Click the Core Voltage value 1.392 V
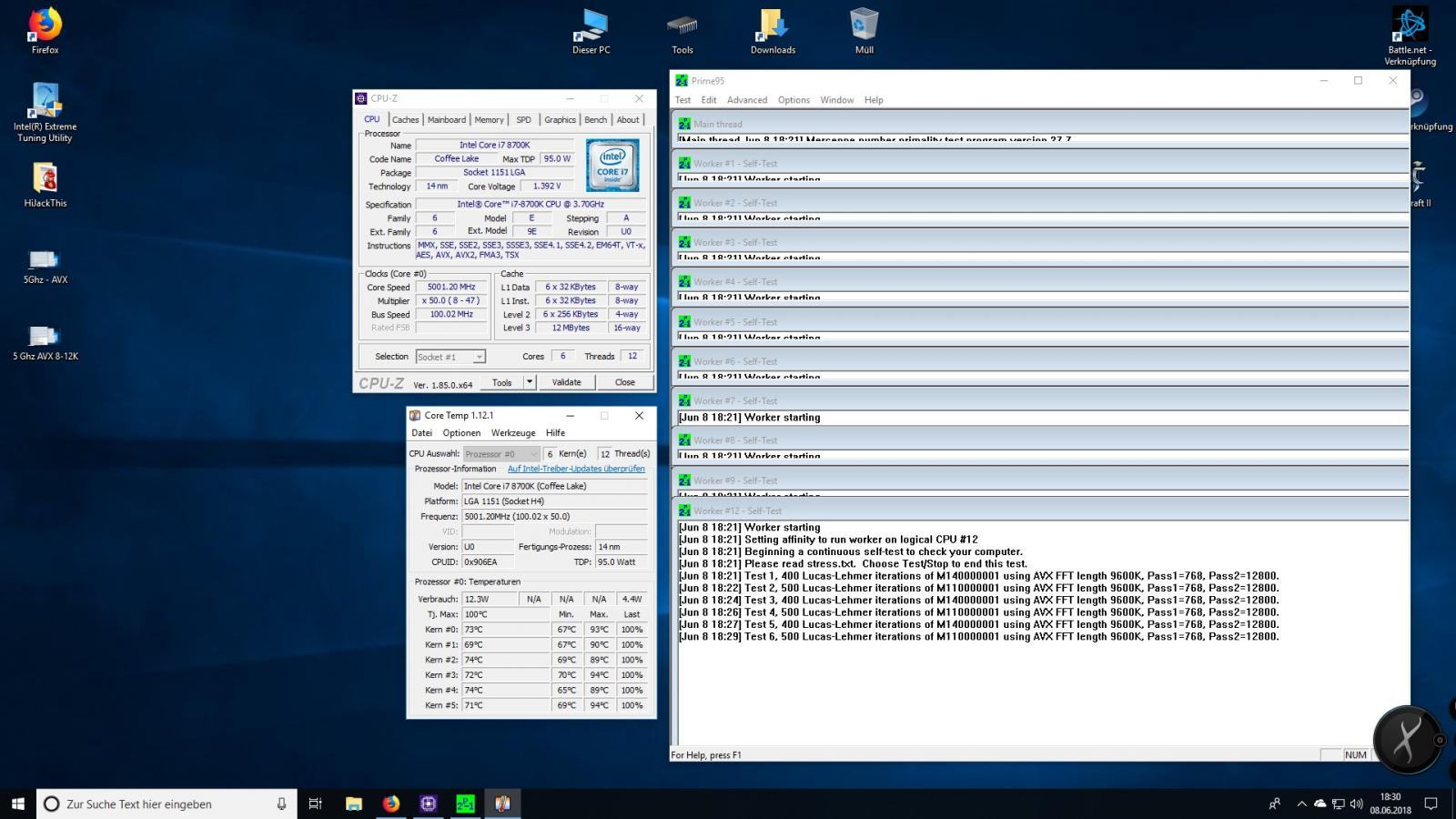 [x=547, y=186]
